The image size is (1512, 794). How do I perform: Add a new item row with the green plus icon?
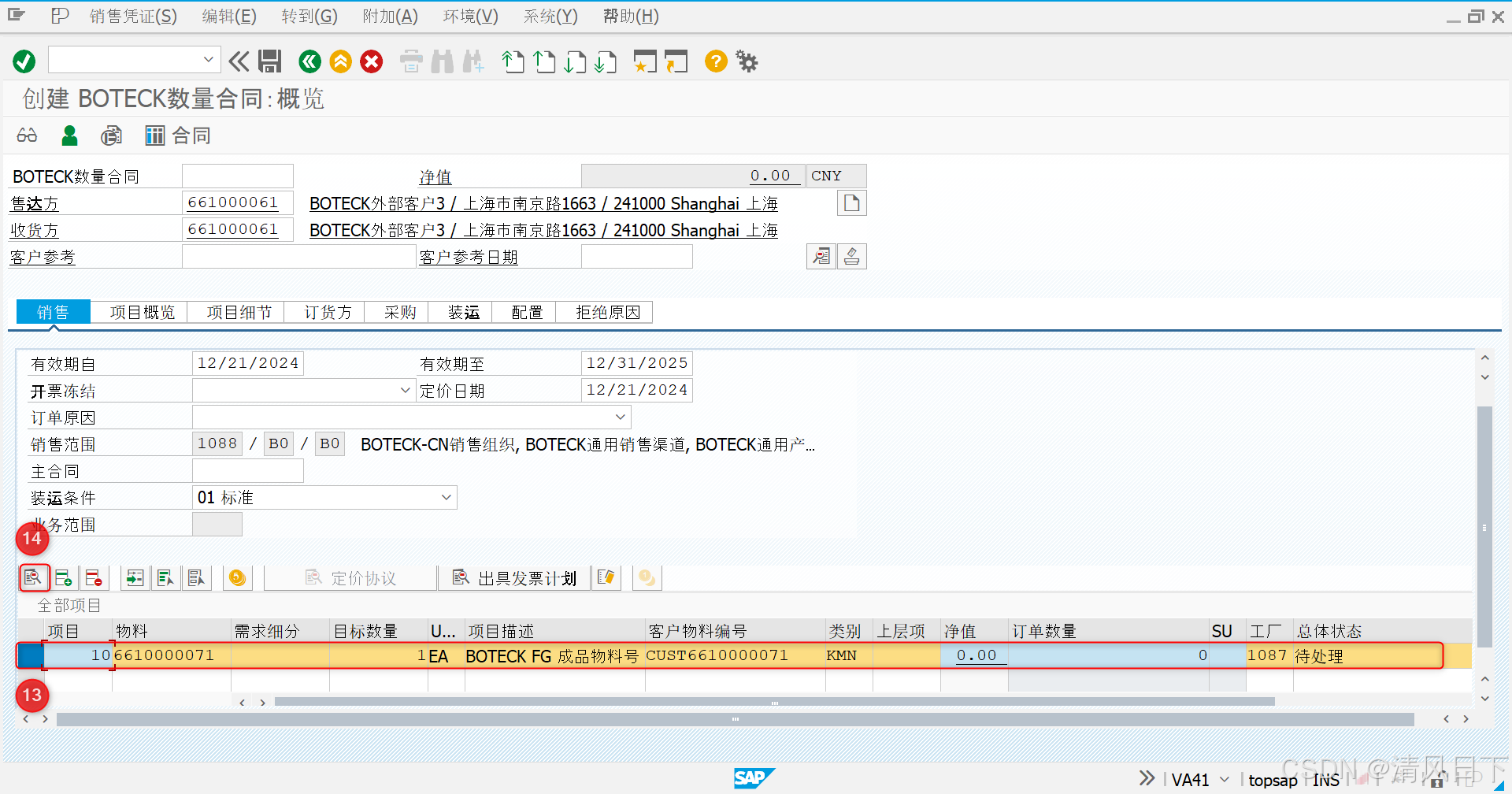tap(64, 577)
